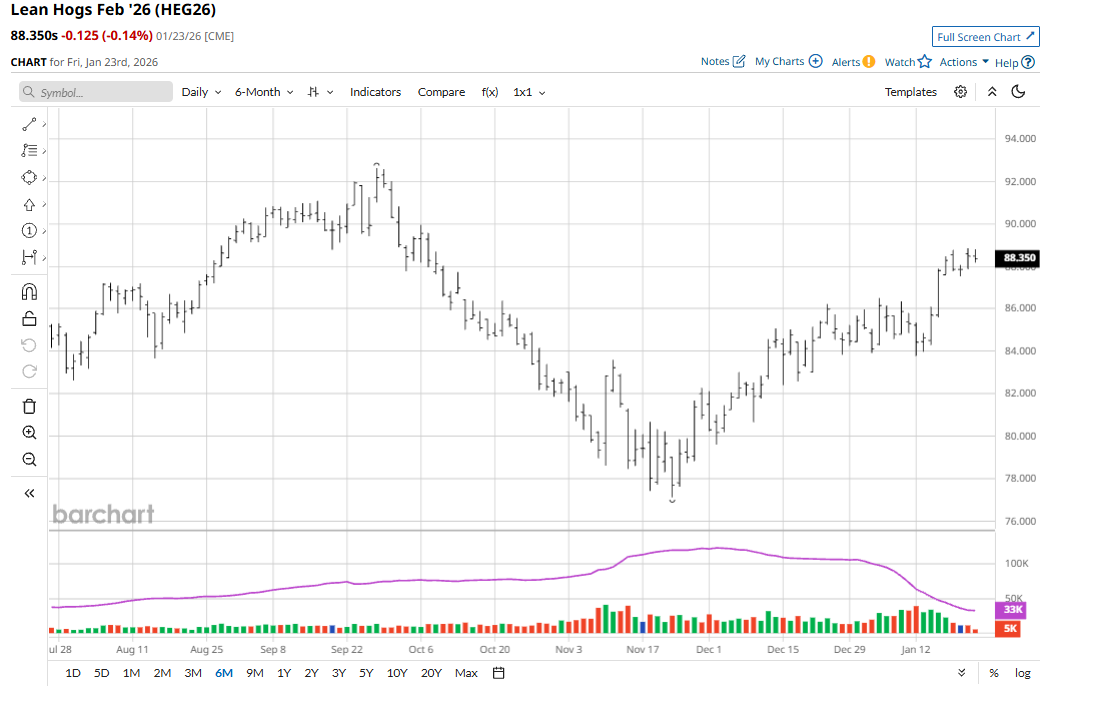1093x701 pixels.
Task: Collapse the toolbar with double chevron up
Action: 992,92
